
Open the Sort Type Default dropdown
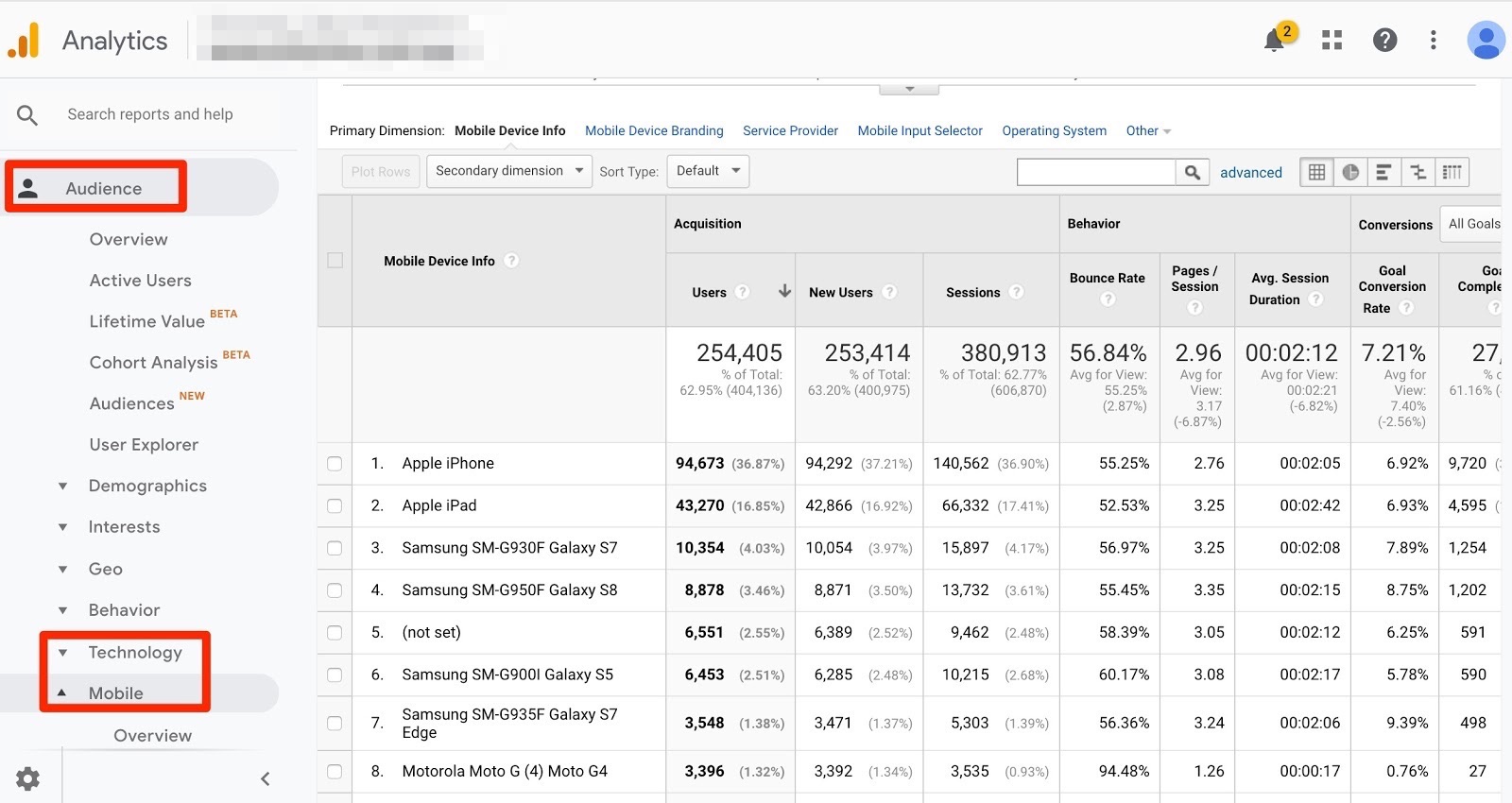[709, 171]
